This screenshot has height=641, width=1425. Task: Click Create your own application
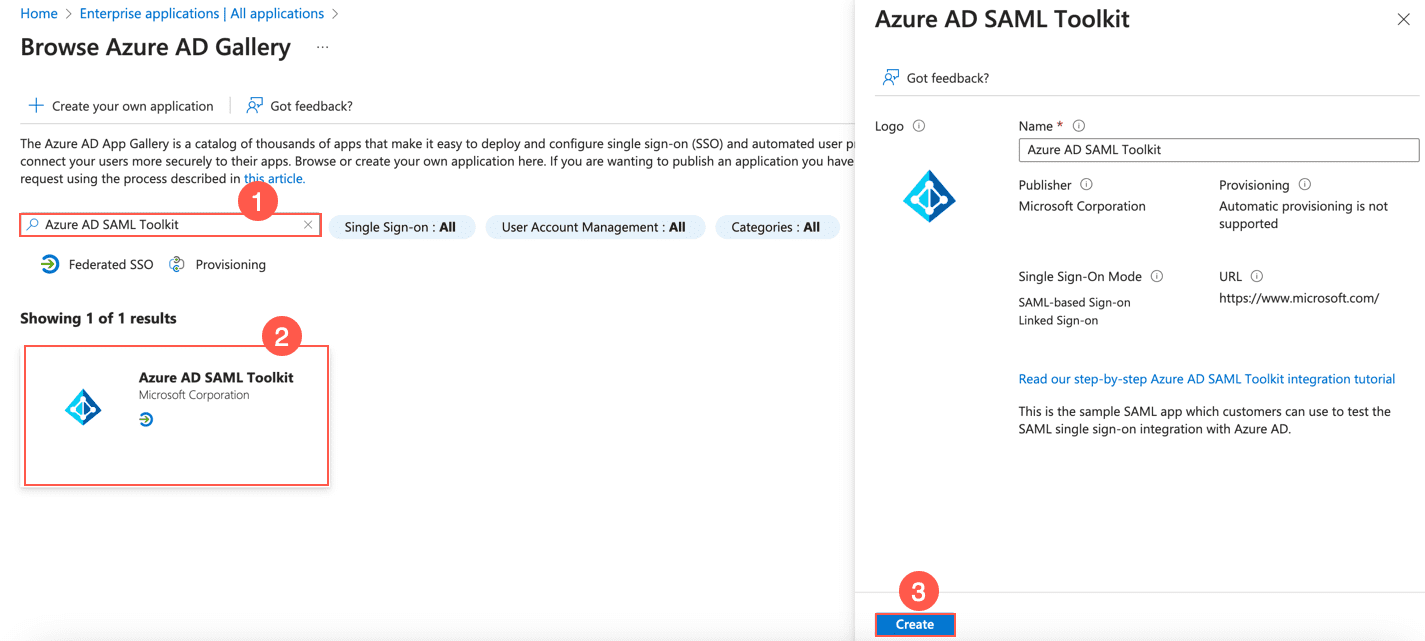(121, 106)
